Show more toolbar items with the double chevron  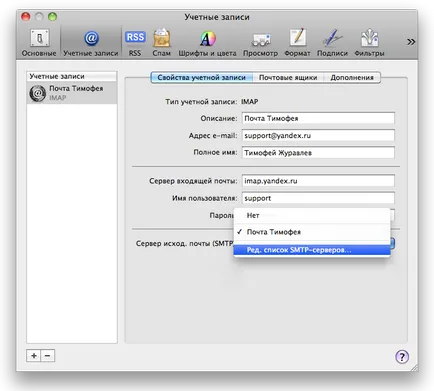point(411,42)
